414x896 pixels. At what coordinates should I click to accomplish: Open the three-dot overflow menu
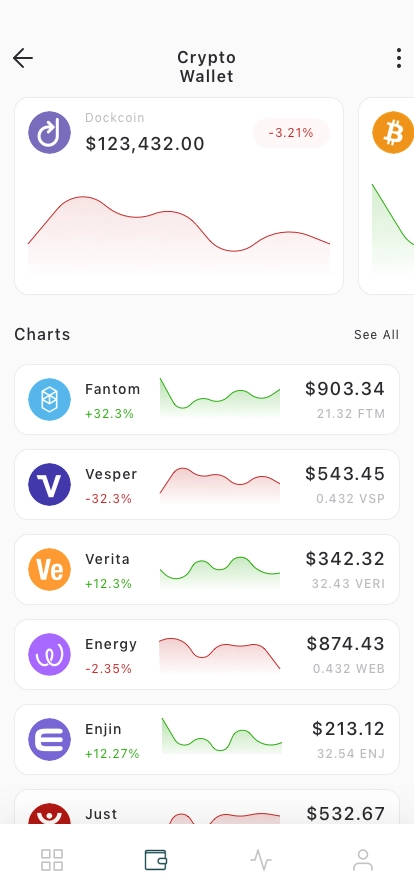point(399,58)
